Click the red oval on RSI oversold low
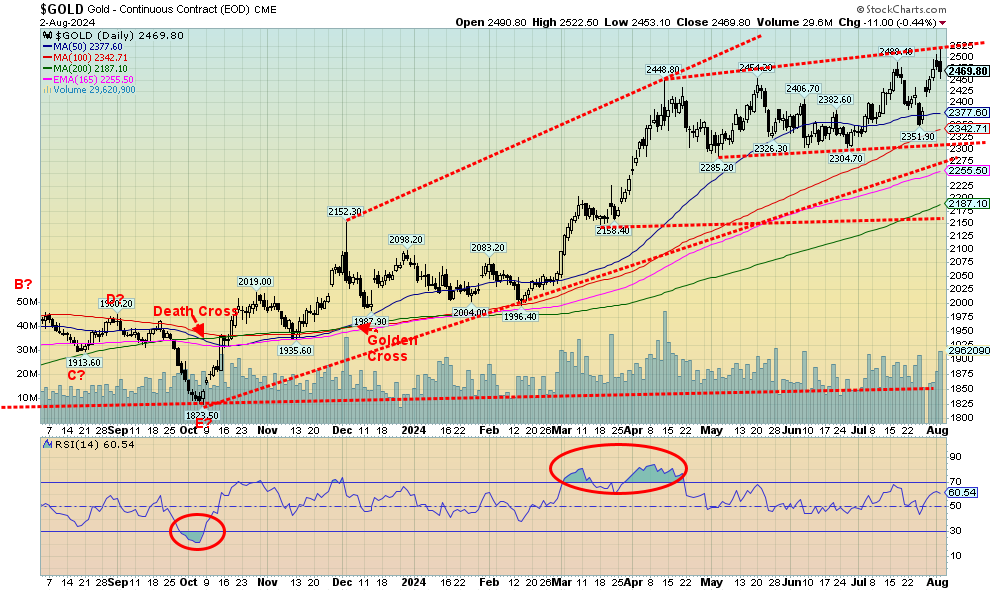 [x=196, y=531]
